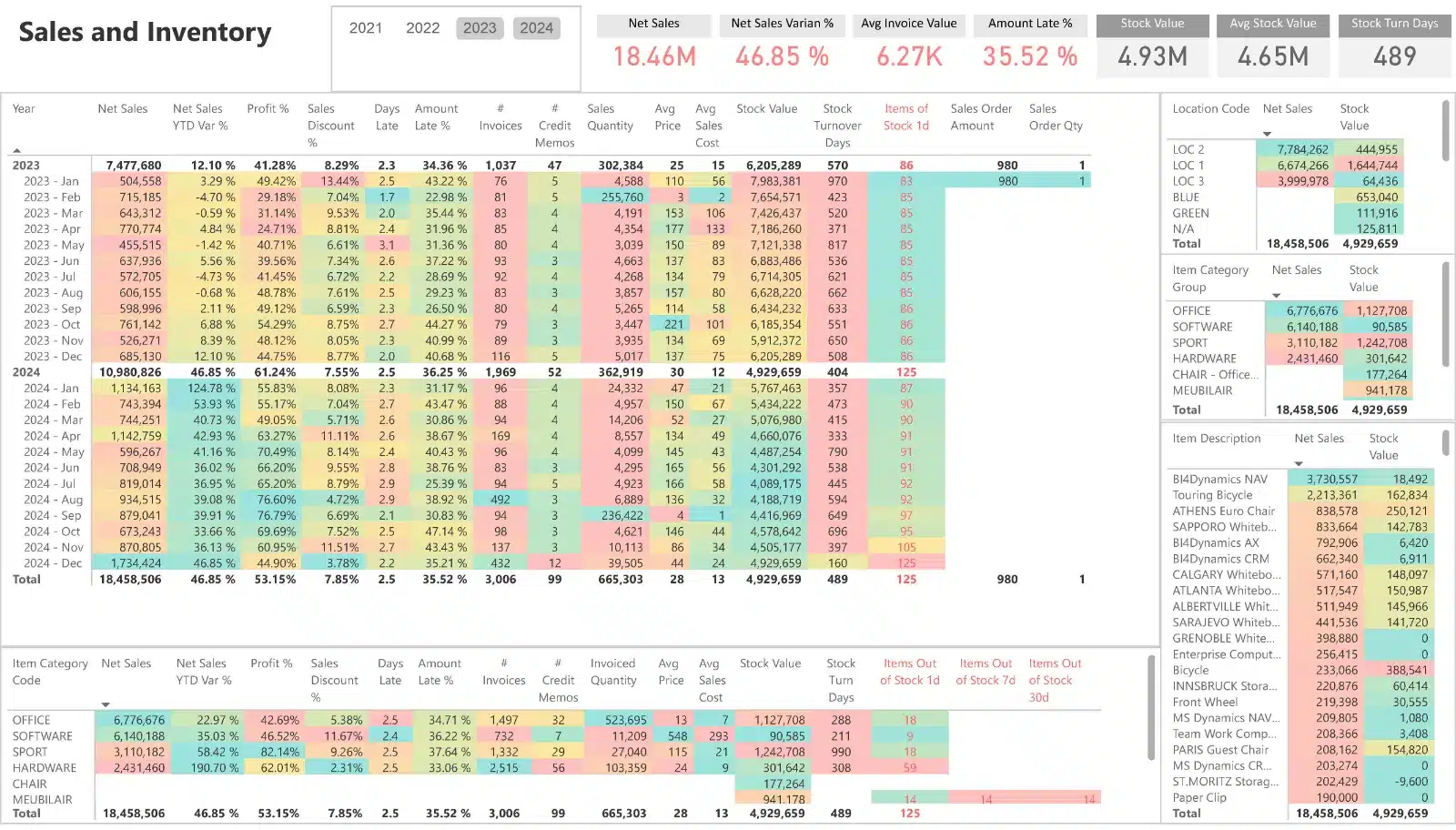Click Items Out of Stock 7d column header
This screenshot has height=830, width=1456.
tap(986, 672)
